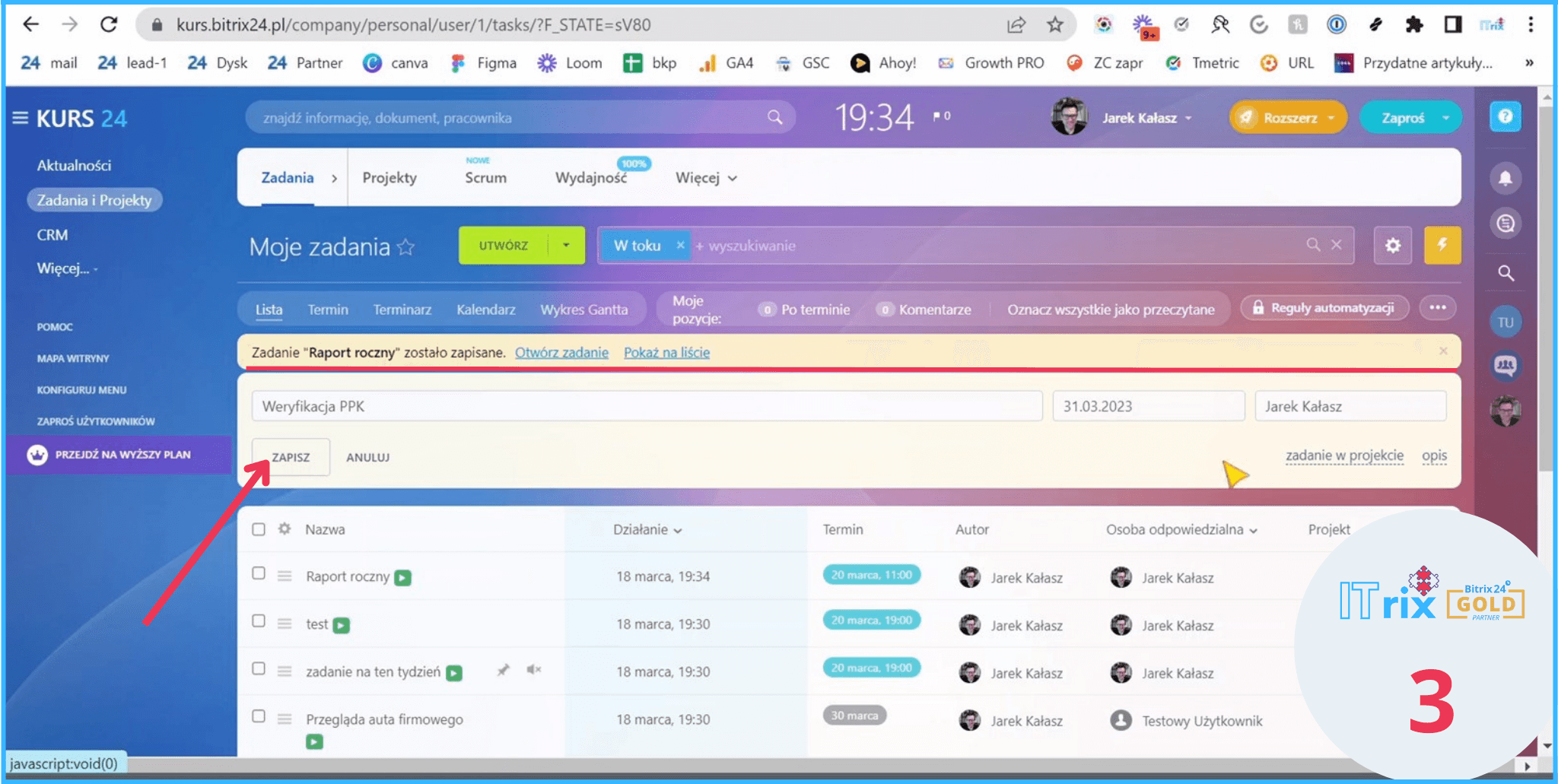Viewport: 1558px width, 784px height.
Task: Expand the UTWÓRZ button dropdown arrow
Action: 566,246
